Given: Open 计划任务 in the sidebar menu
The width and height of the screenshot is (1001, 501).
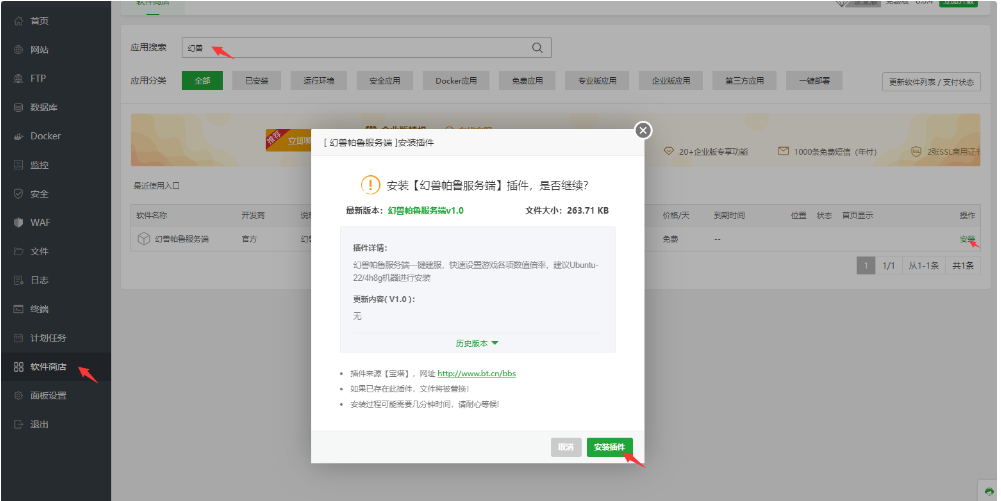Looking at the screenshot, I should tap(49, 338).
